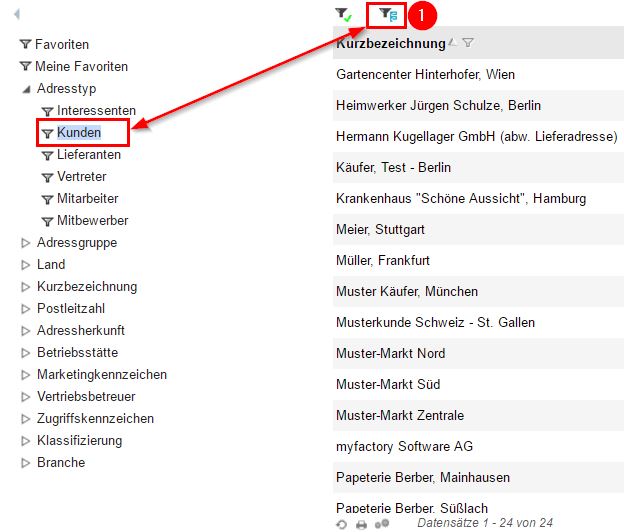Click the Datensätze 1 - 24 von 24 status
624x532 pixels.
(485, 523)
